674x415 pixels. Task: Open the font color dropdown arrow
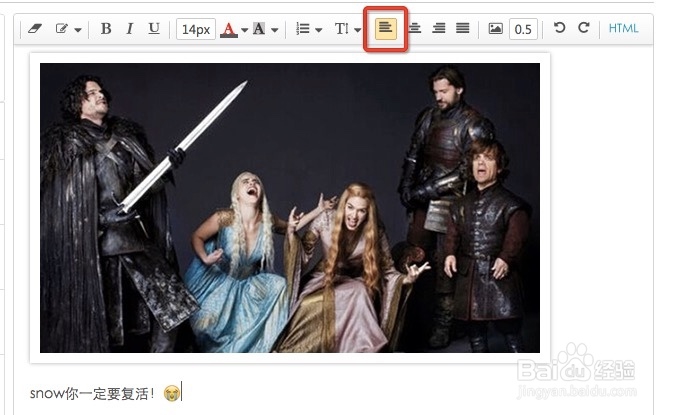244,30
